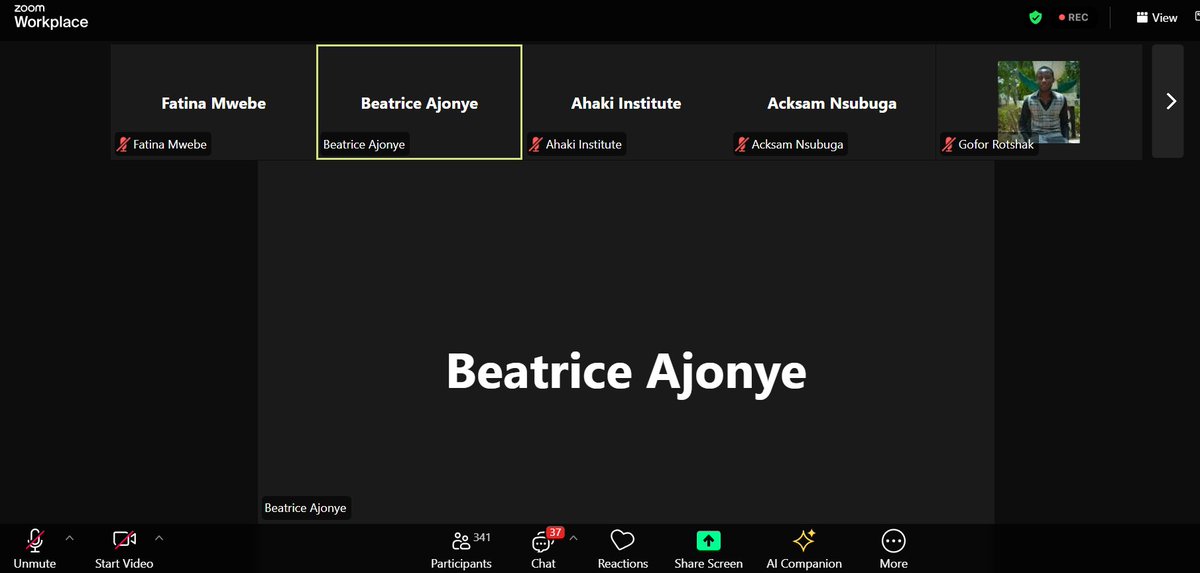Click the green Share Screen button
The height and width of the screenshot is (573, 1200).
click(708, 548)
